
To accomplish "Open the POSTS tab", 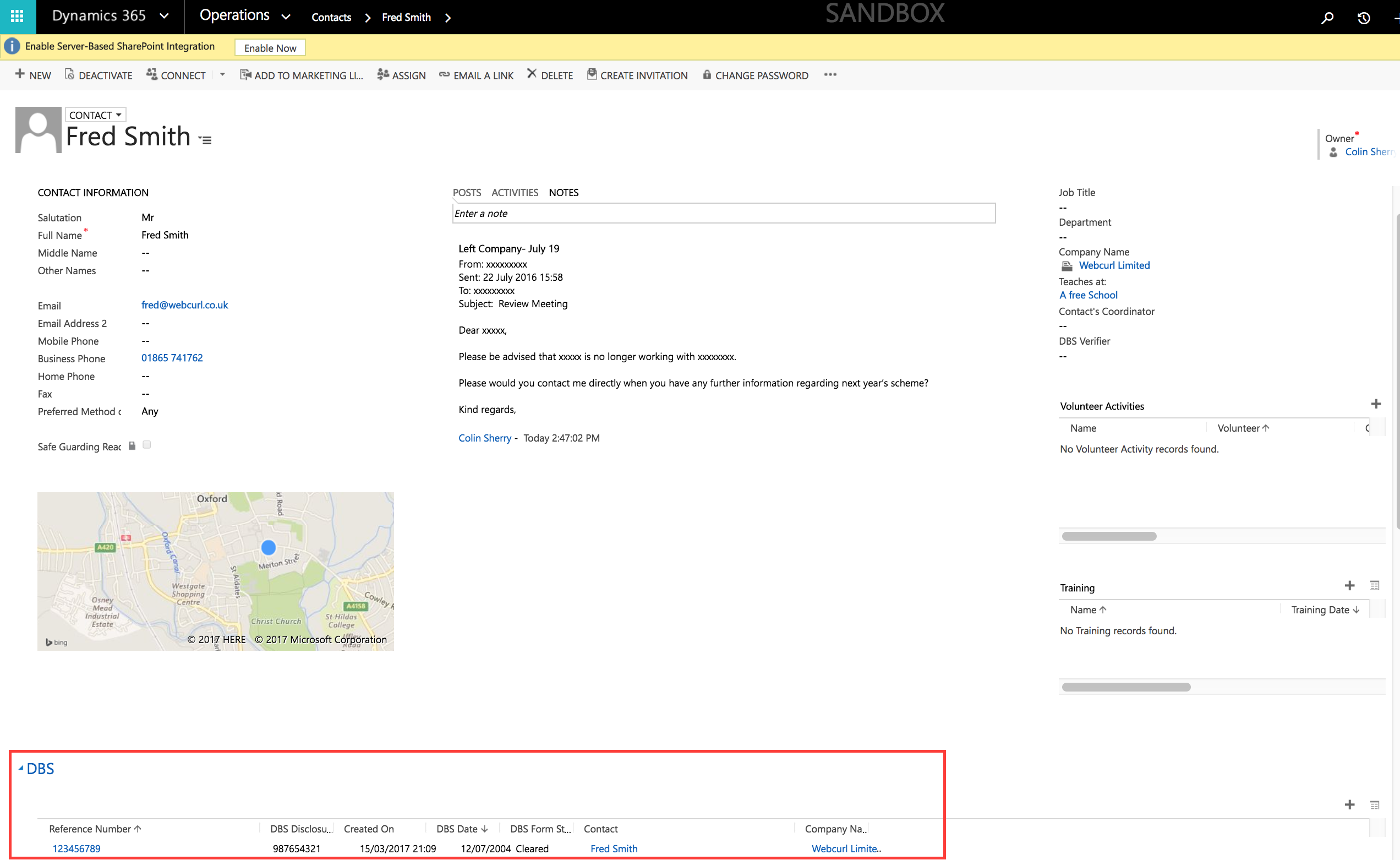I will tap(467, 192).
